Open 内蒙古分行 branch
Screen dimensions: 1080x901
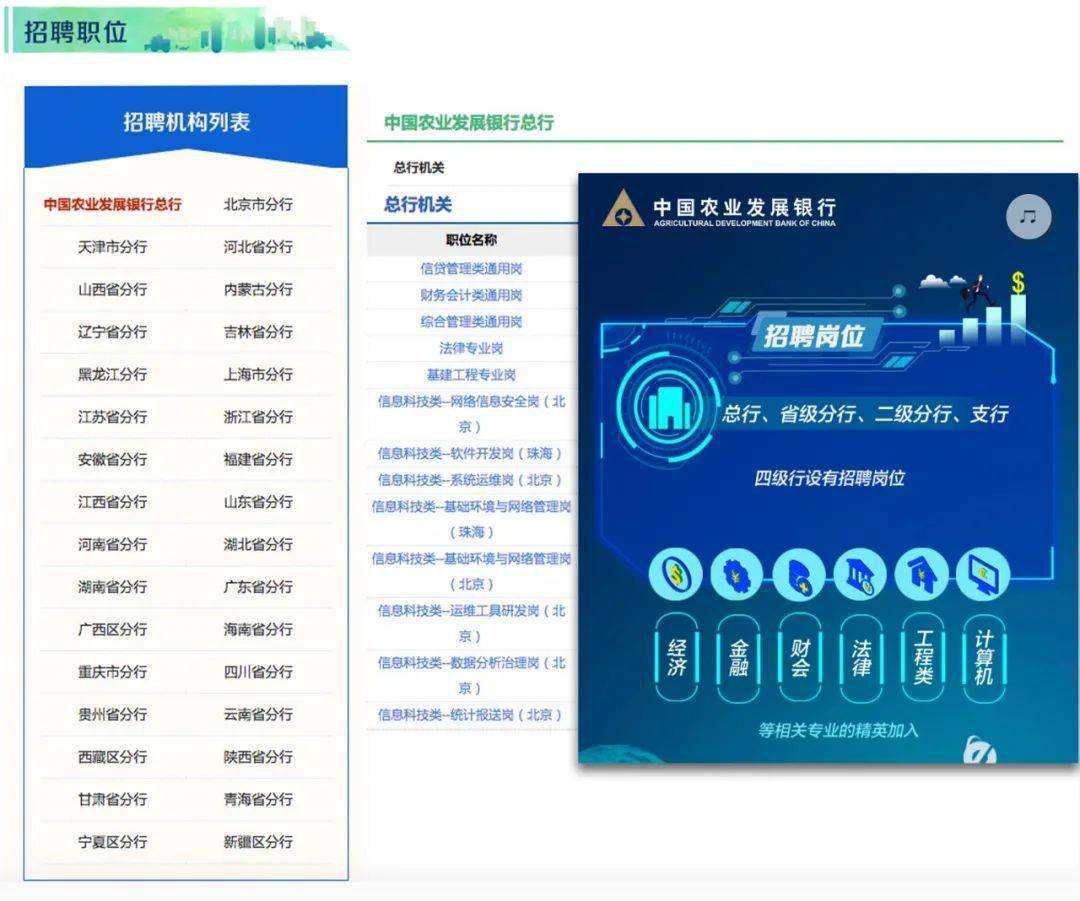(258, 289)
